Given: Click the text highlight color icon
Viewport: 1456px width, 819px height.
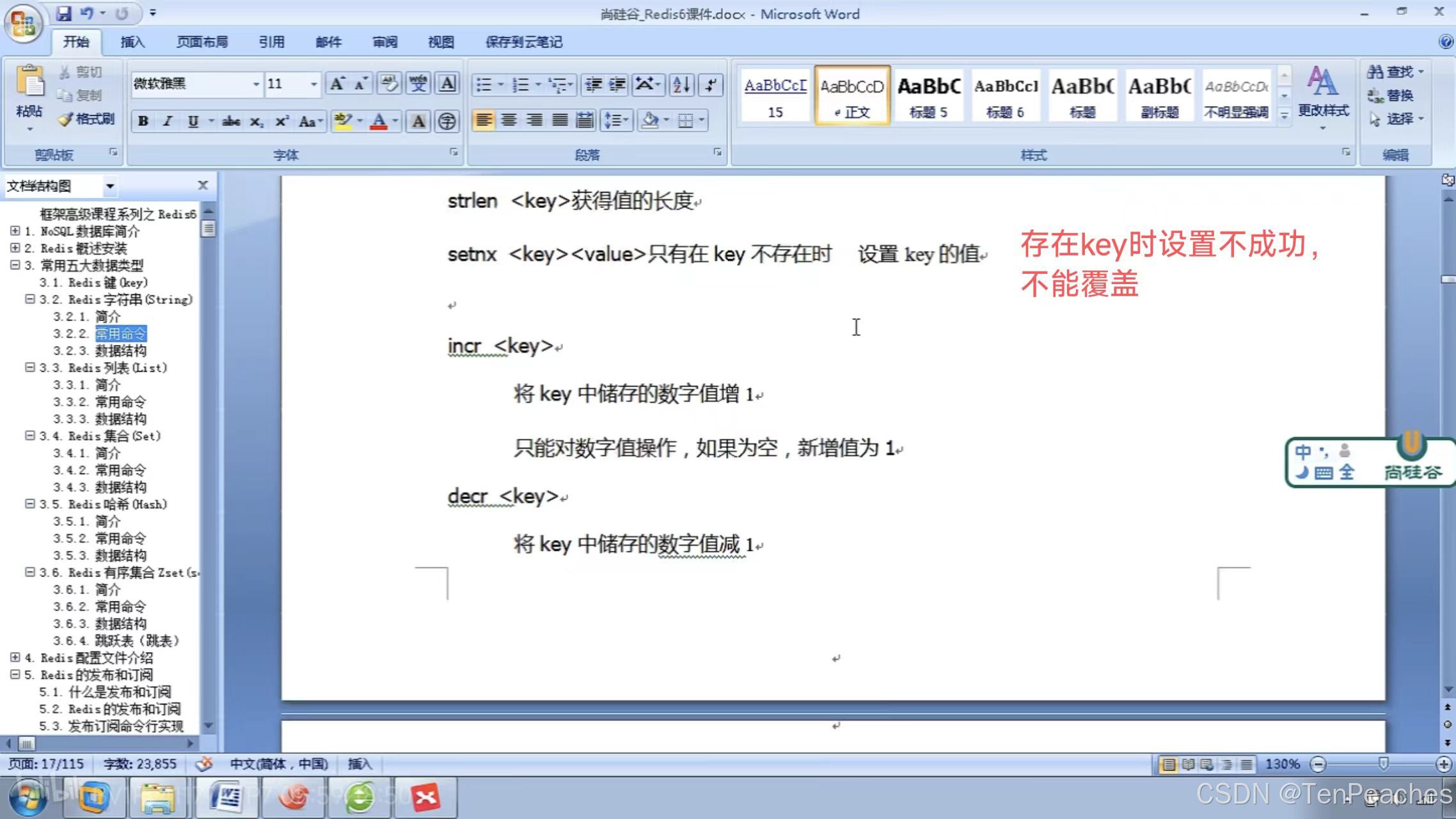Looking at the screenshot, I should [343, 121].
